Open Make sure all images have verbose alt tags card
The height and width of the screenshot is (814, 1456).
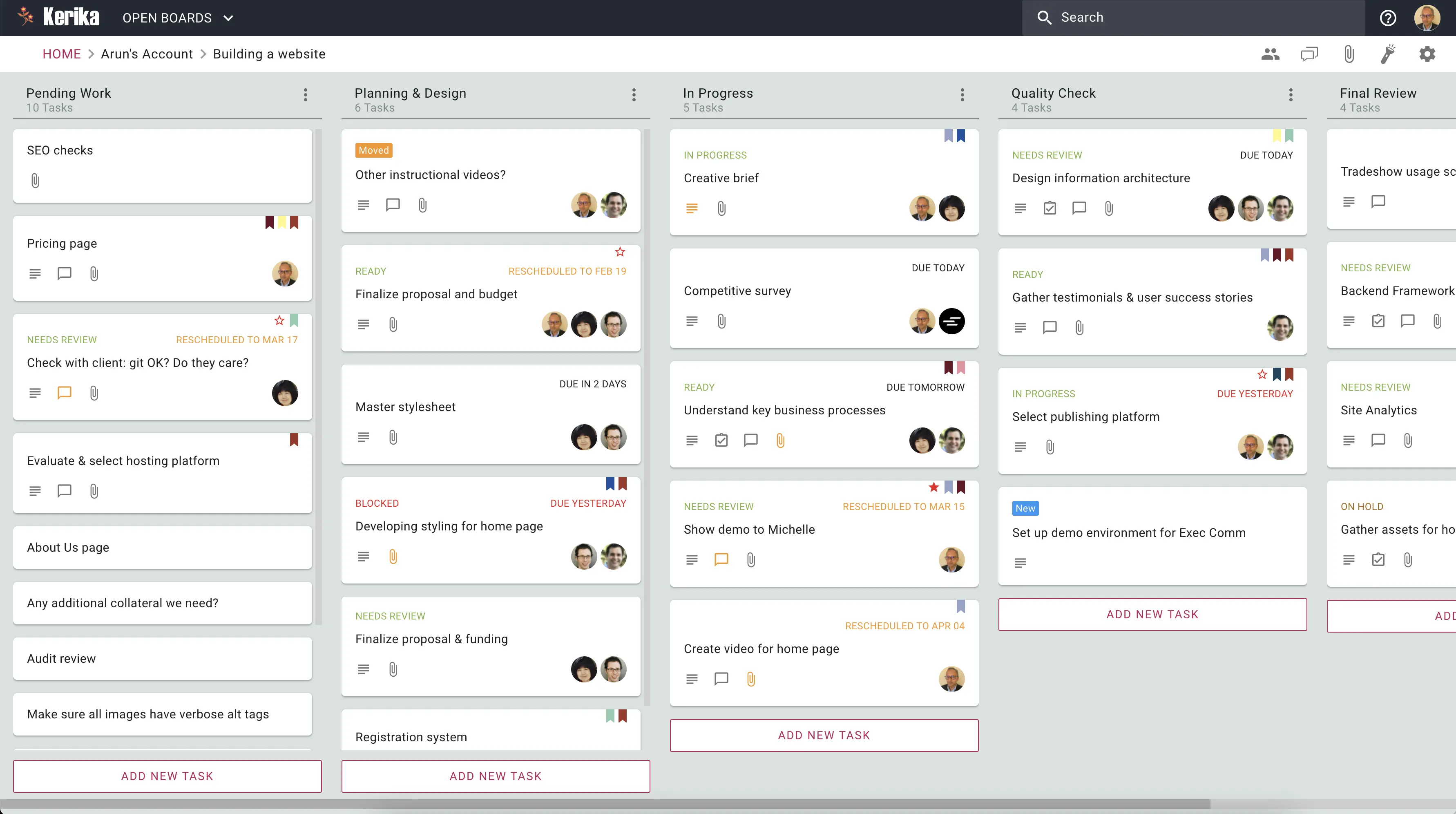coord(163,715)
